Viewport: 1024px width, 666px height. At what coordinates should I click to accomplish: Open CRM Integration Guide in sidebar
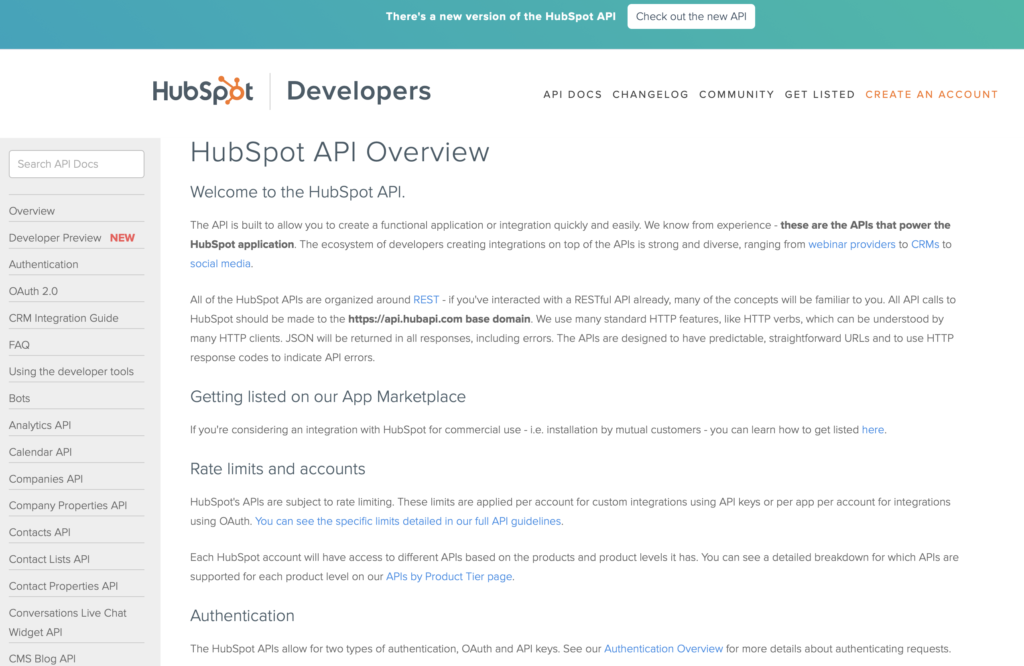[64, 318]
